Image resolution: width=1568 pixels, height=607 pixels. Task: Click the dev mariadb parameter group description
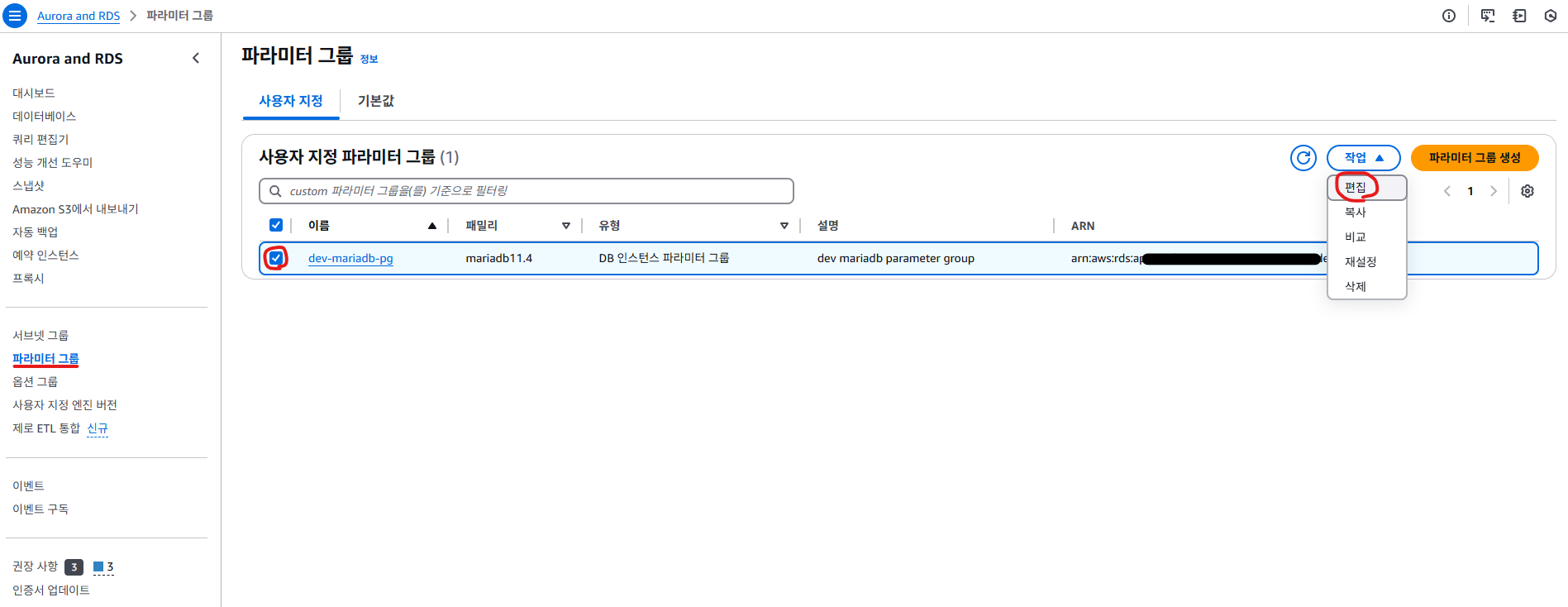pos(896,258)
